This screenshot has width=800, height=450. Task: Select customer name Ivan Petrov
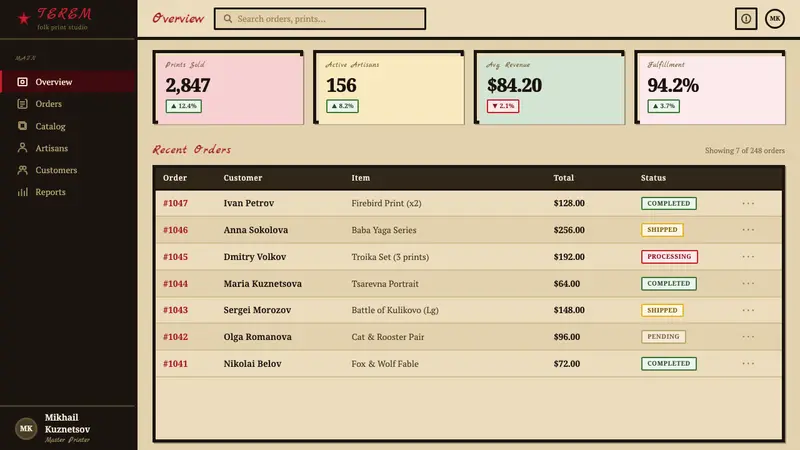(x=248, y=203)
